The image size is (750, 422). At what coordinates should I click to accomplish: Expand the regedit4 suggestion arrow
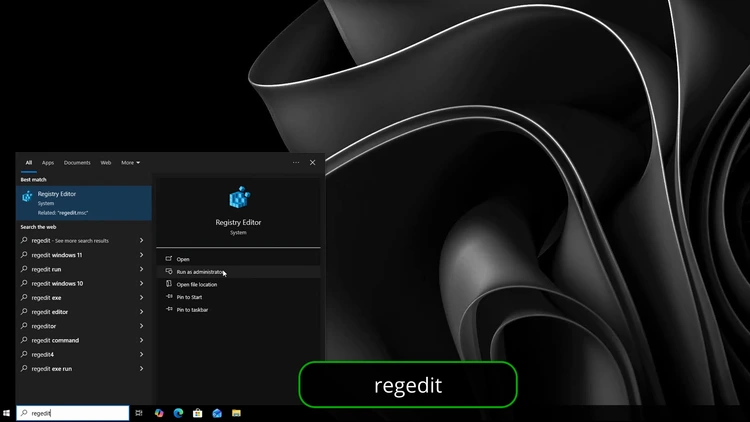click(142, 355)
